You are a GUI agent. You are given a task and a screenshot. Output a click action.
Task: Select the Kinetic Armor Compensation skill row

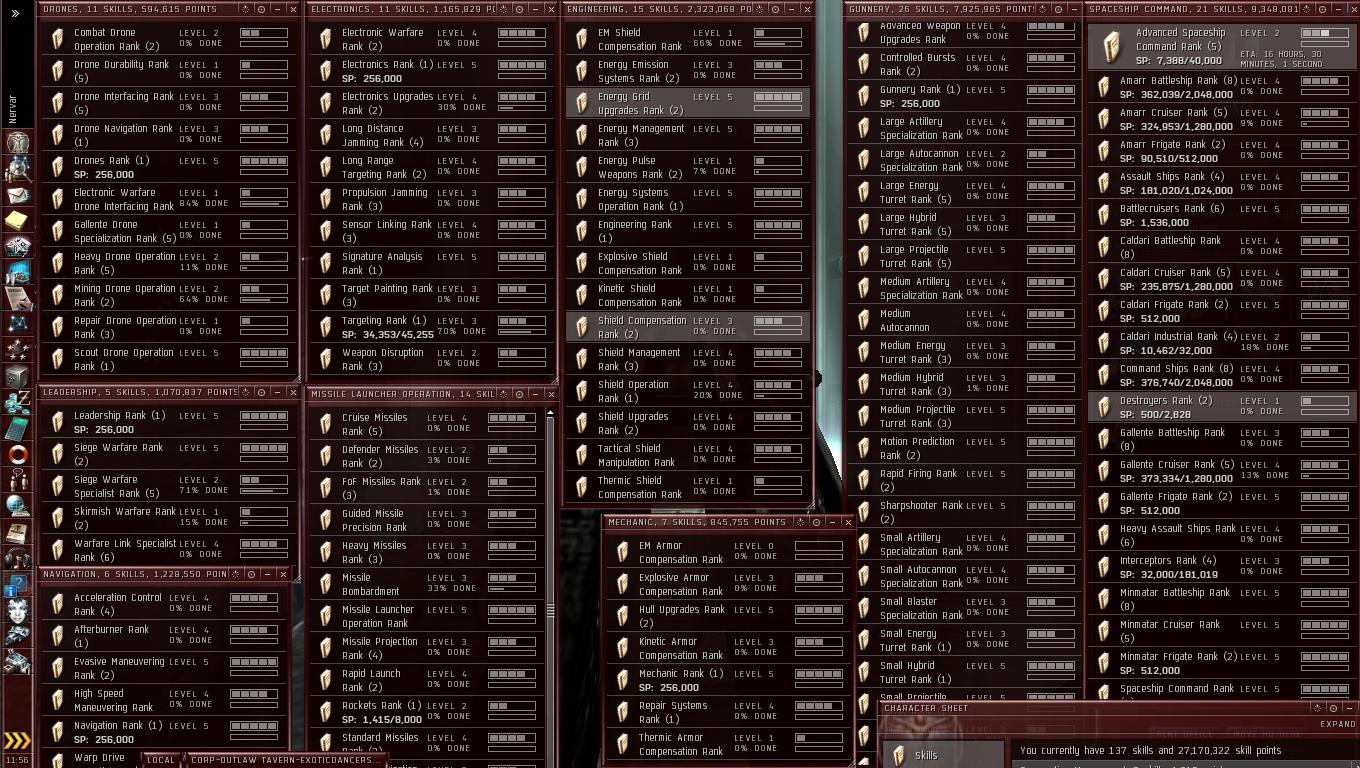pos(730,648)
